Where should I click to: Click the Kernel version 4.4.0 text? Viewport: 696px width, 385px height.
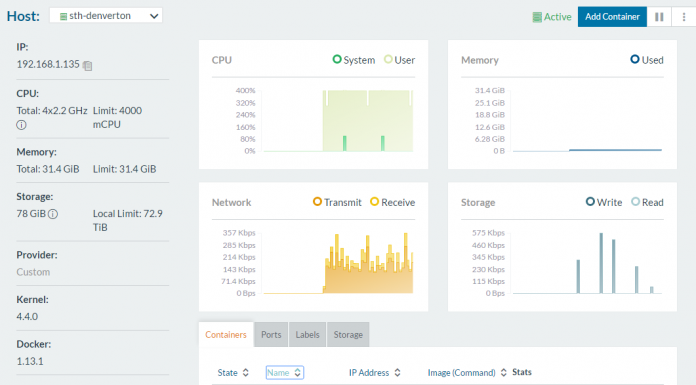[x=27, y=317]
